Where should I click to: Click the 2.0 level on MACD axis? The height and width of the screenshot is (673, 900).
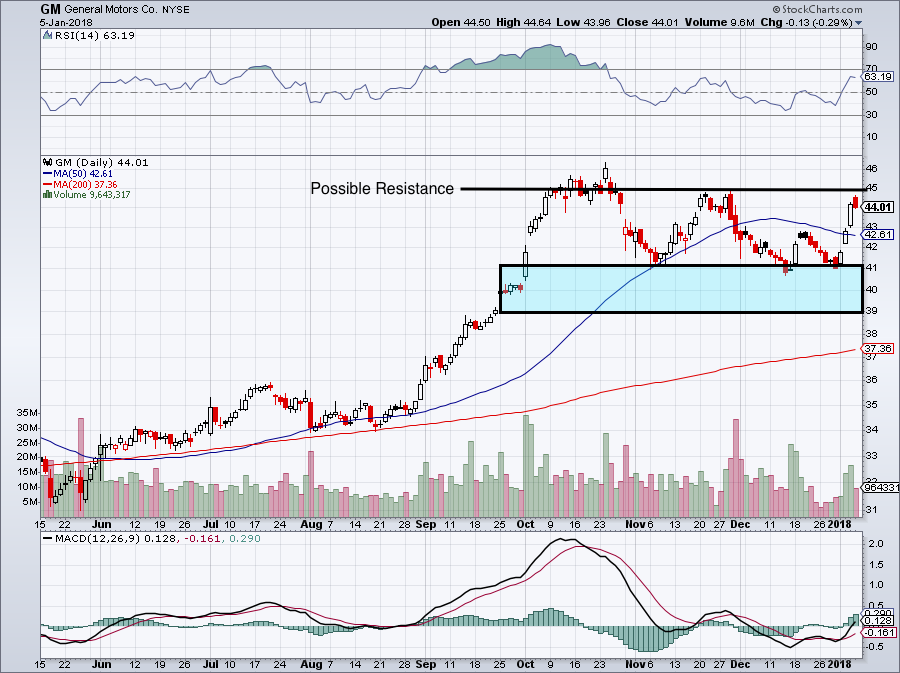point(876,544)
